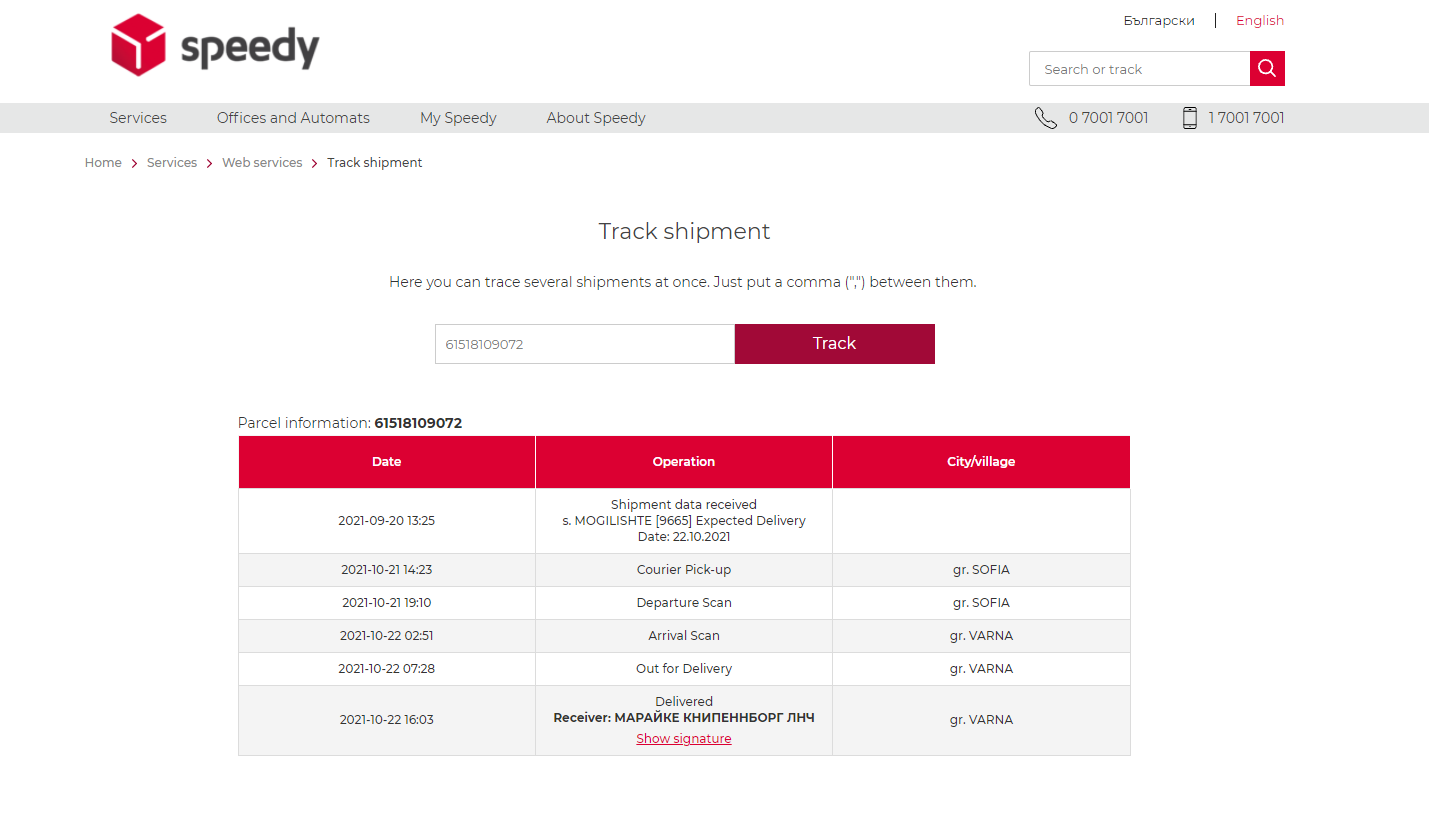Focus the Search or track field
1429x820 pixels.
(1139, 69)
